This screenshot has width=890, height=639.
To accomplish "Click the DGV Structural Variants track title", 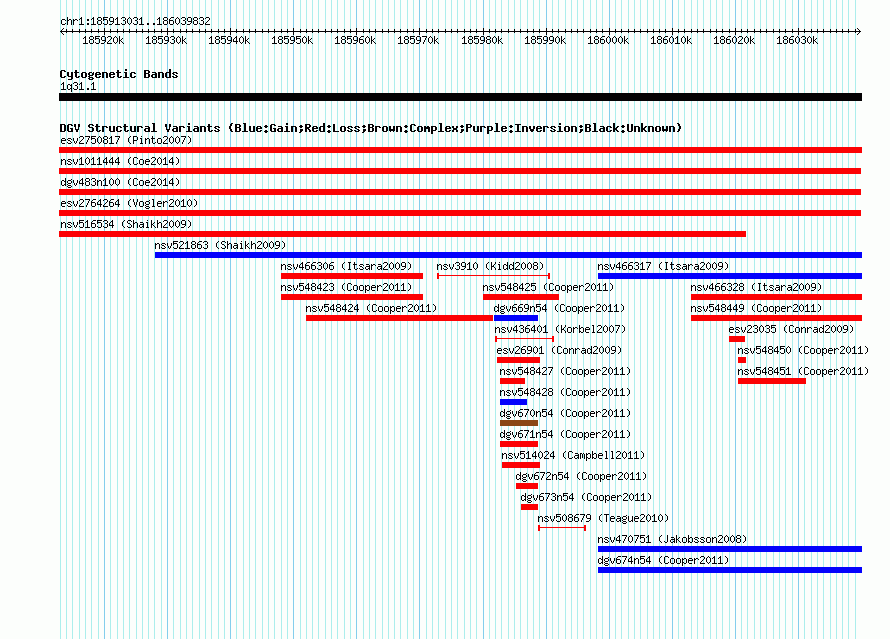I will tap(371, 128).
